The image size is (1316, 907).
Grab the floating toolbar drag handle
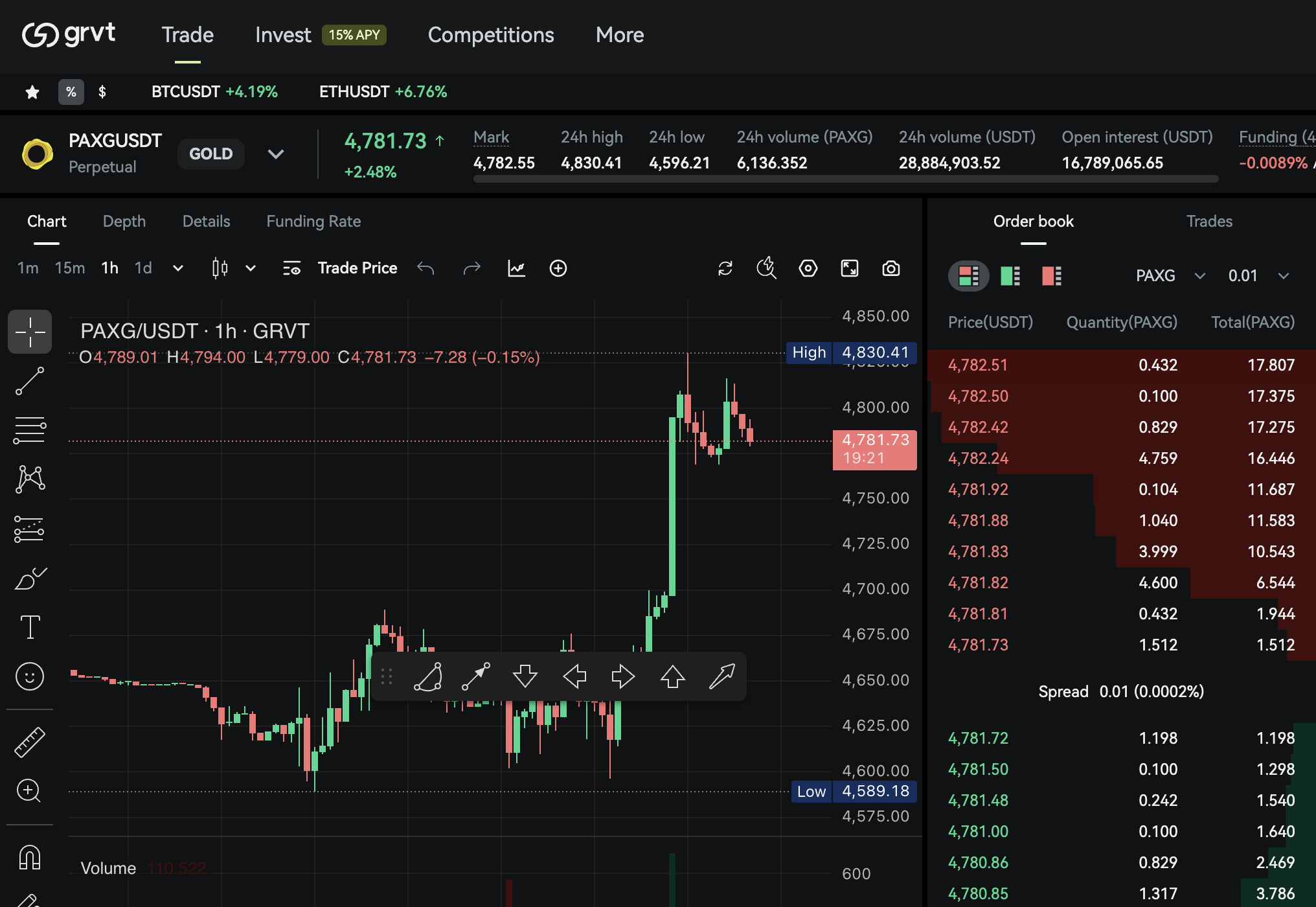click(387, 677)
